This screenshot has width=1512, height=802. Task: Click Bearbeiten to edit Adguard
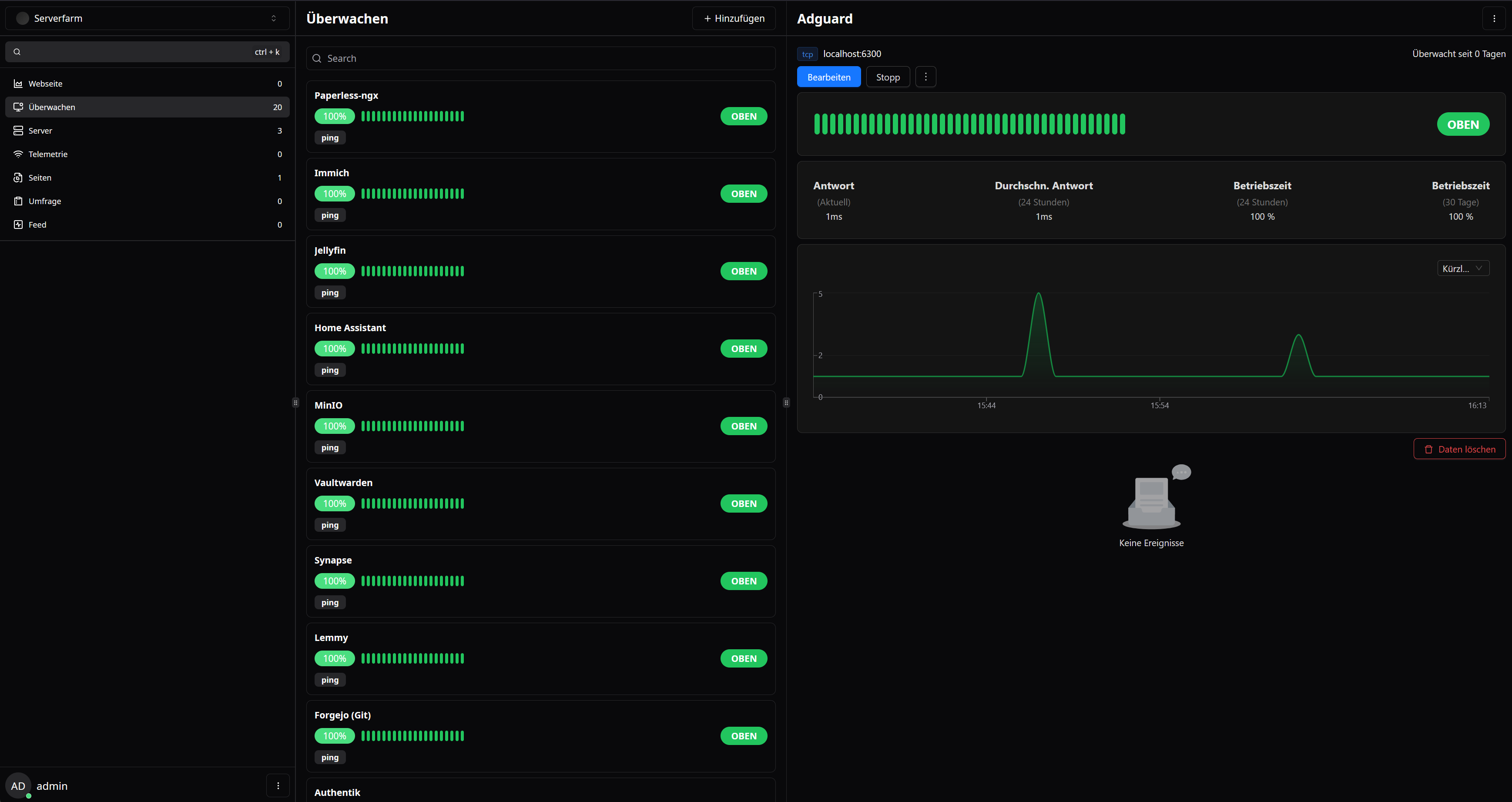coord(829,77)
